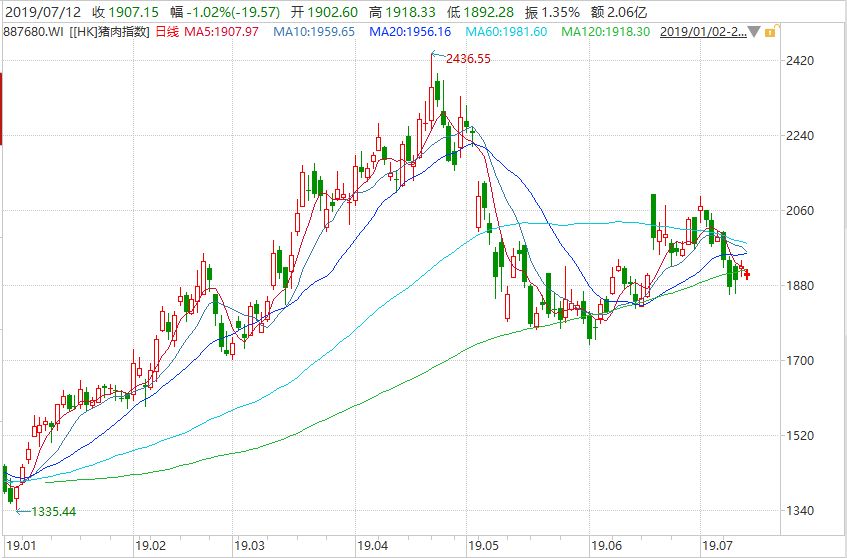Click the 19.04 date on time axis
Viewport: 847px width, 558px height.
click(x=372, y=547)
